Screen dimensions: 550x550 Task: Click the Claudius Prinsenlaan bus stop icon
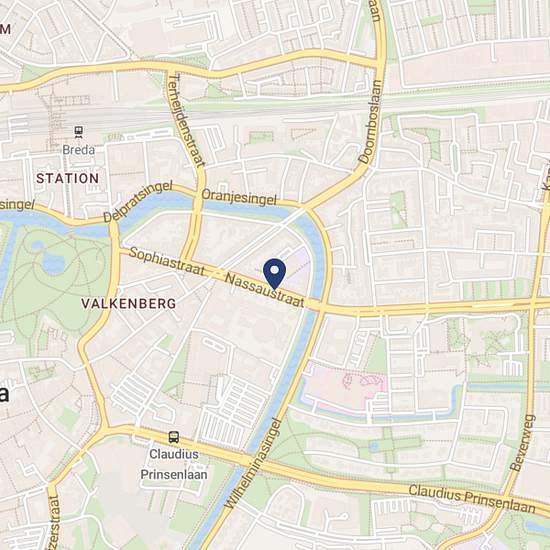(x=174, y=437)
